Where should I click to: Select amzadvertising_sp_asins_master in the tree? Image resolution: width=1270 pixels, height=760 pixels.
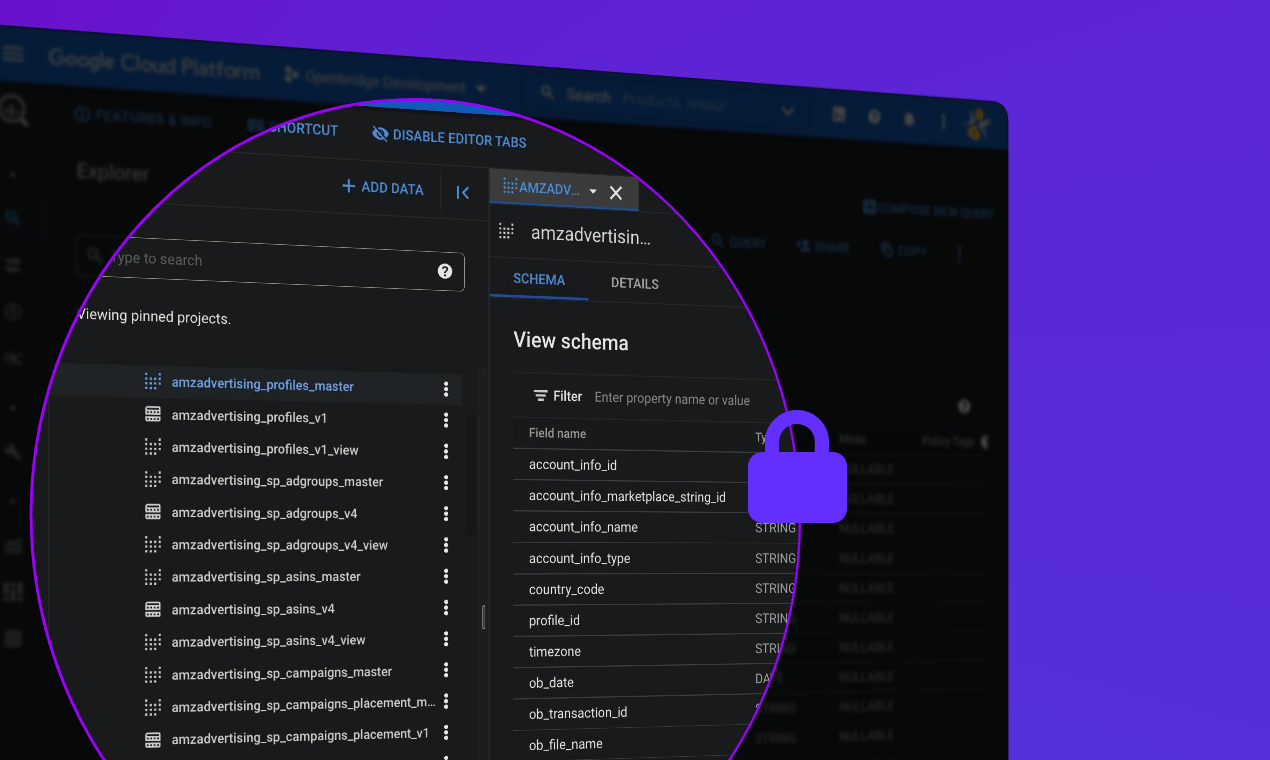point(266,577)
